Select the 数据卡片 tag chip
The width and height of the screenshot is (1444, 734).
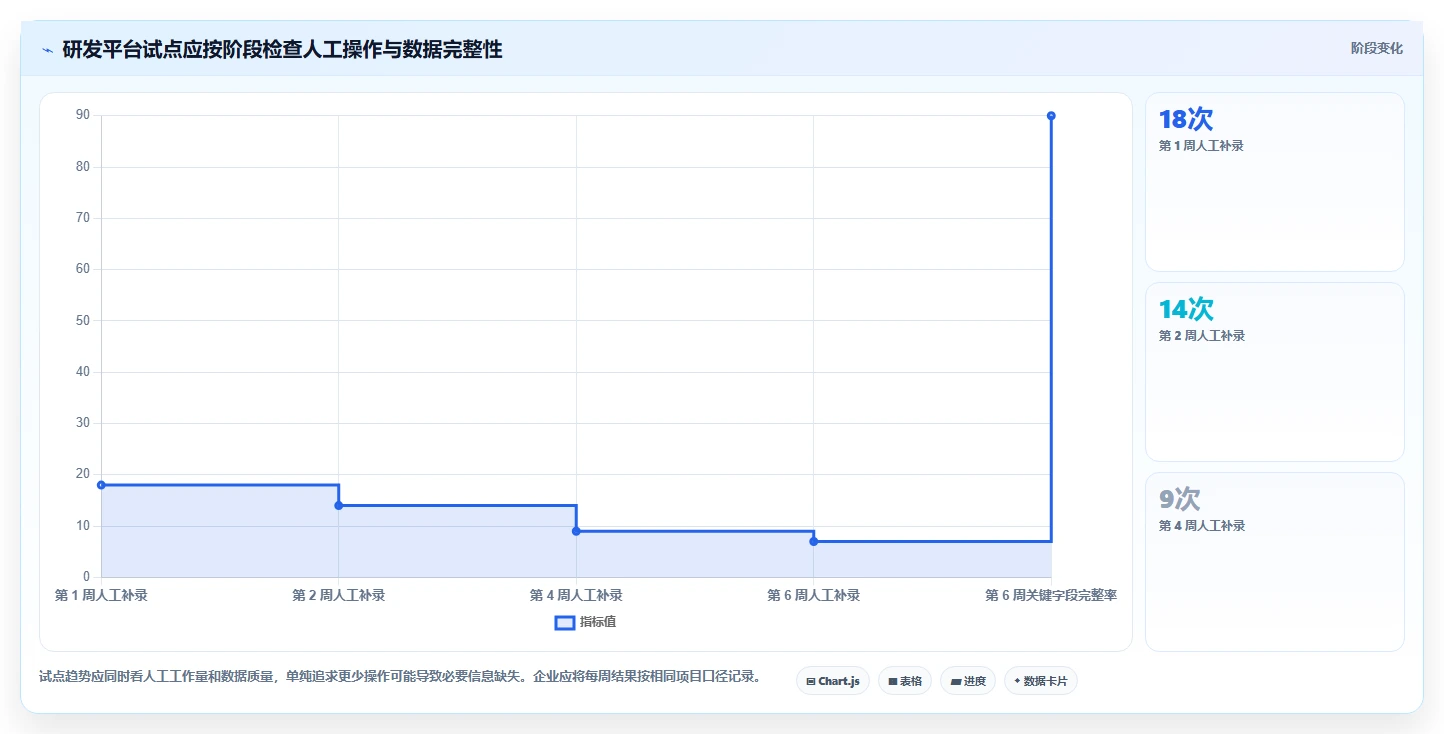tap(1041, 681)
